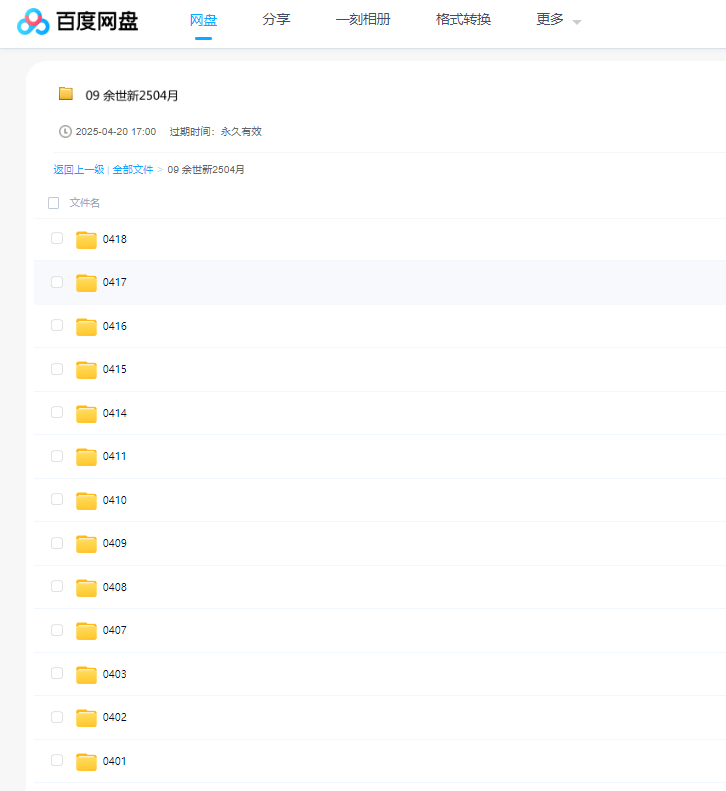
Task: Click the 0403 folder icon
Action: pos(87,674)
